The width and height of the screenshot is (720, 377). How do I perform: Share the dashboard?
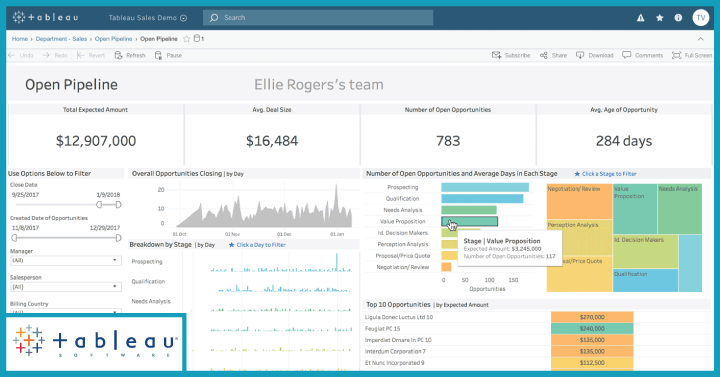coord(553,55)
